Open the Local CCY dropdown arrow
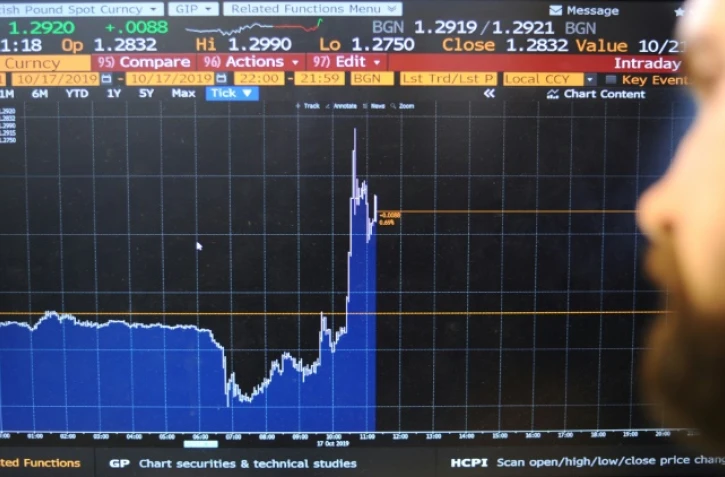Screen dimensions: 725x477 [590, 80]
